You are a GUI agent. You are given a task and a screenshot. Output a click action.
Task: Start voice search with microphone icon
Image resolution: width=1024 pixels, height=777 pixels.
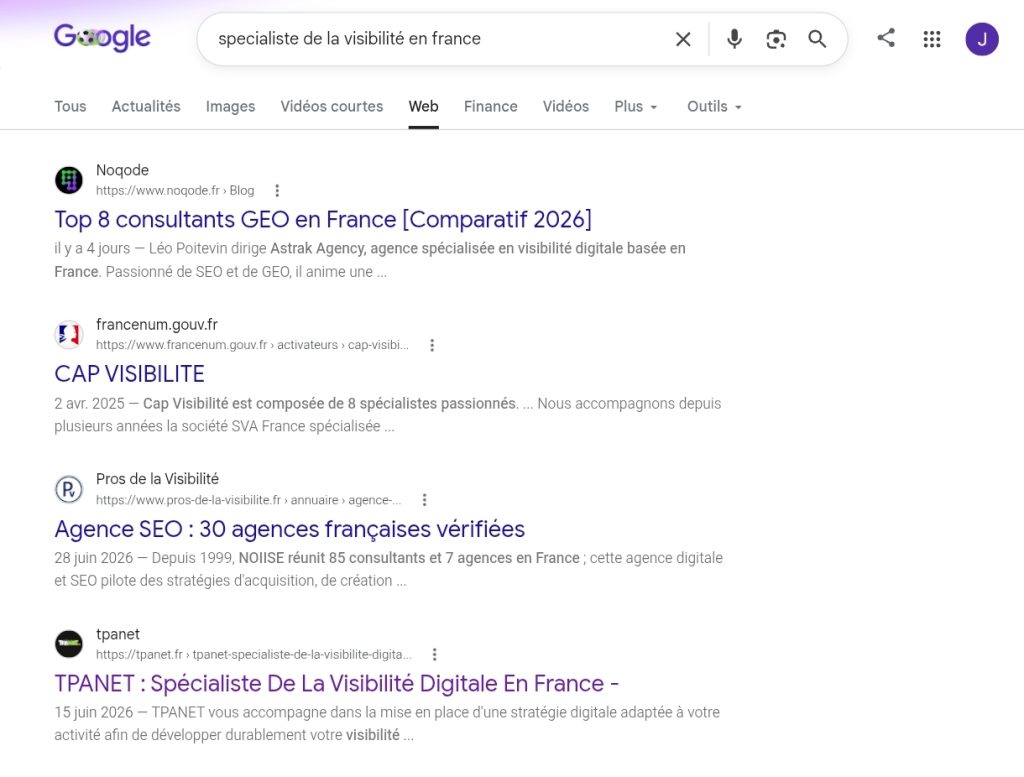(734, 39)
